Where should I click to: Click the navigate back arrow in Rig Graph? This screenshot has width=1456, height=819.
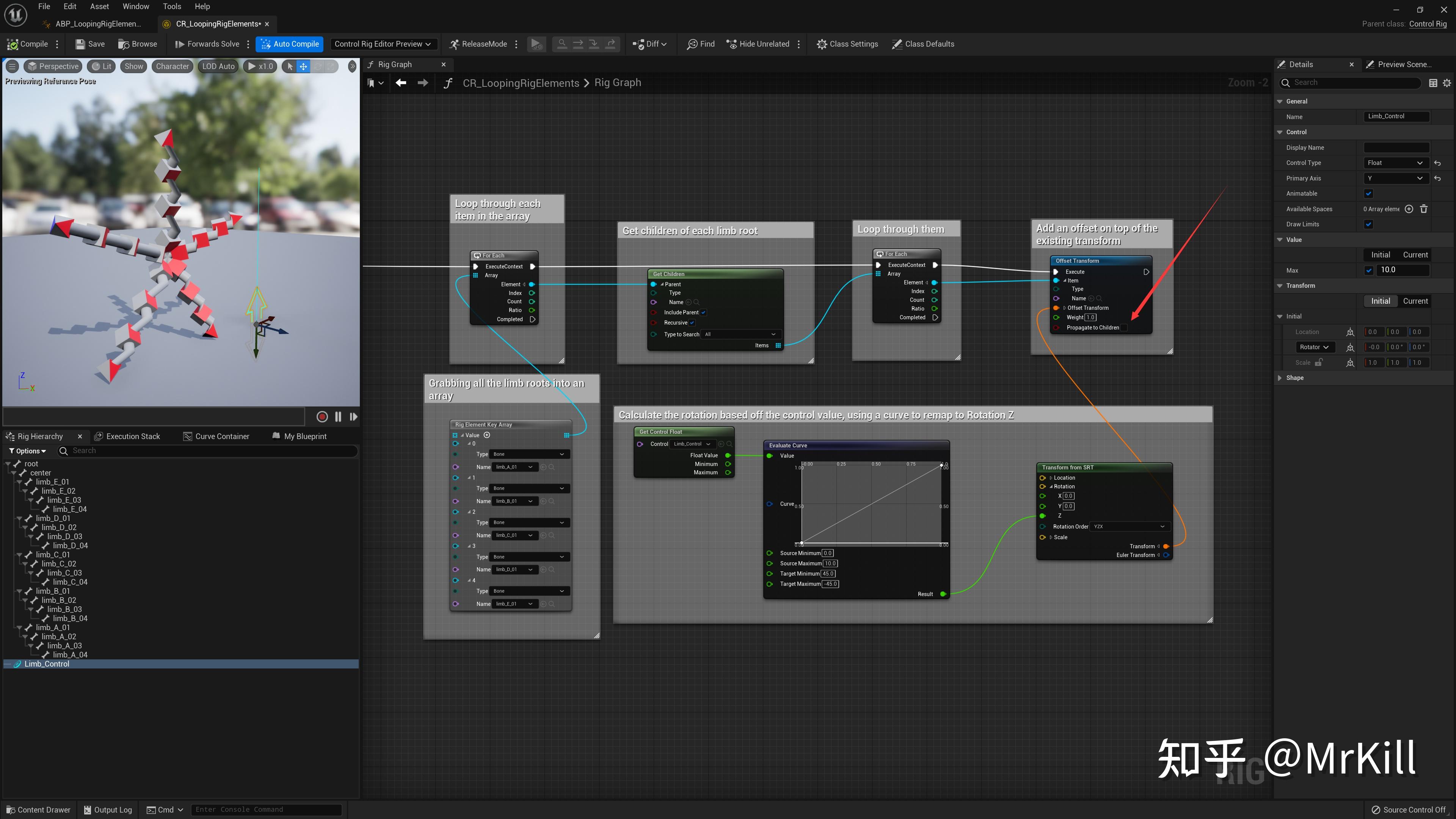(x=401, y=83)
